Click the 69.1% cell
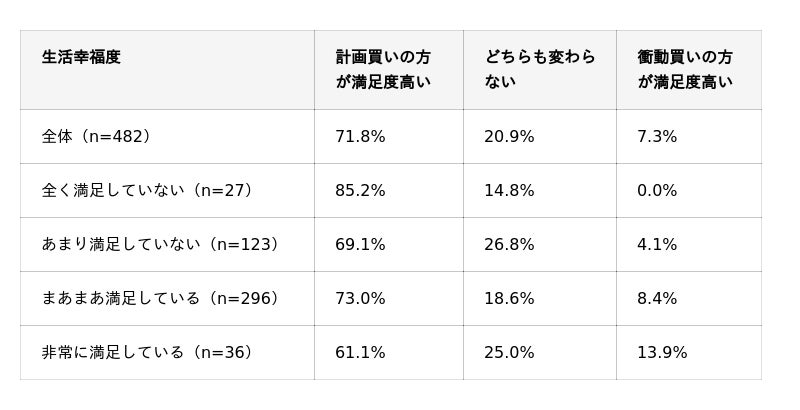800x410 pixels. pos(360,245)
